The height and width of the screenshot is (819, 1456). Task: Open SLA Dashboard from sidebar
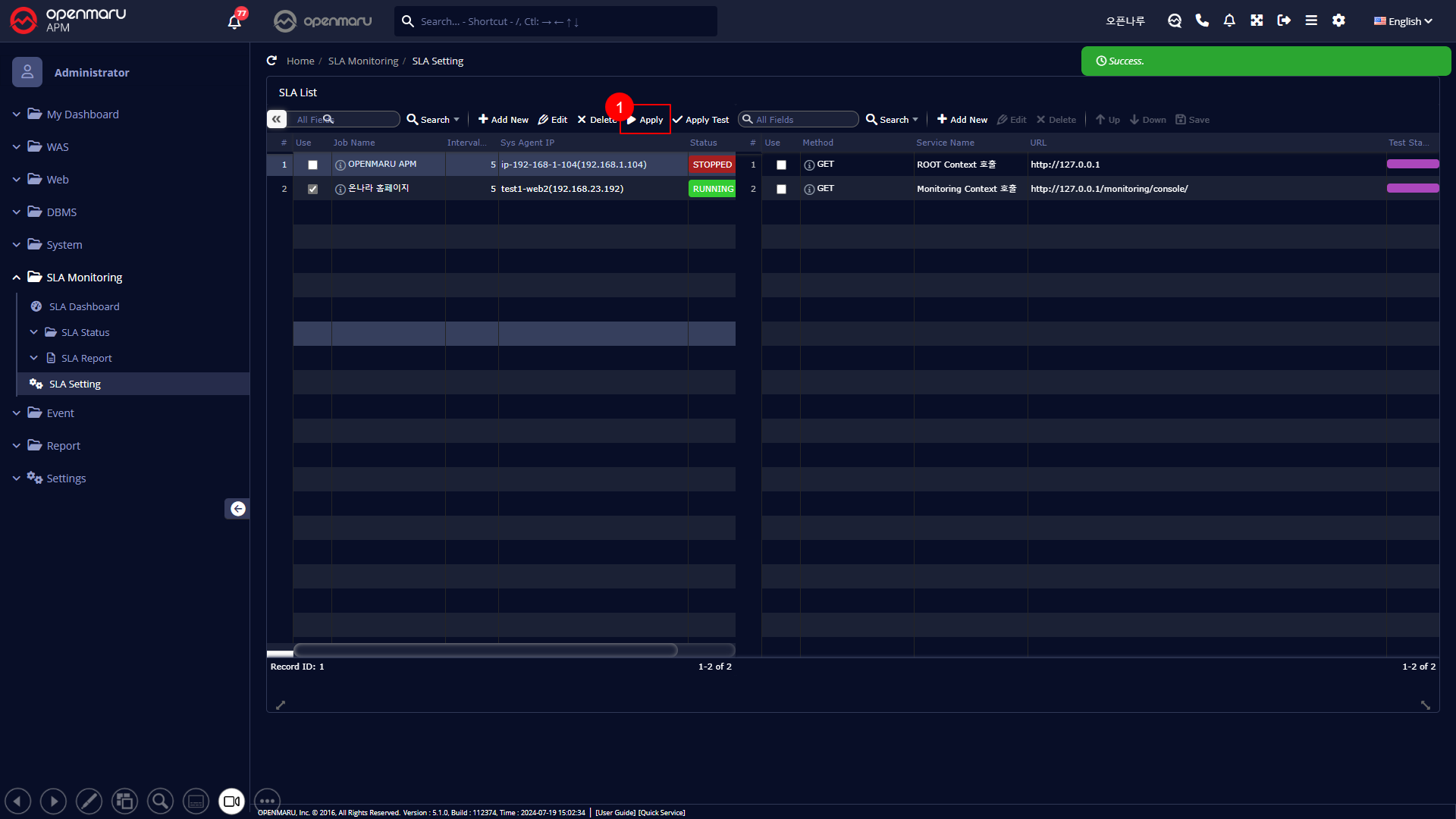tap(84, 306)
